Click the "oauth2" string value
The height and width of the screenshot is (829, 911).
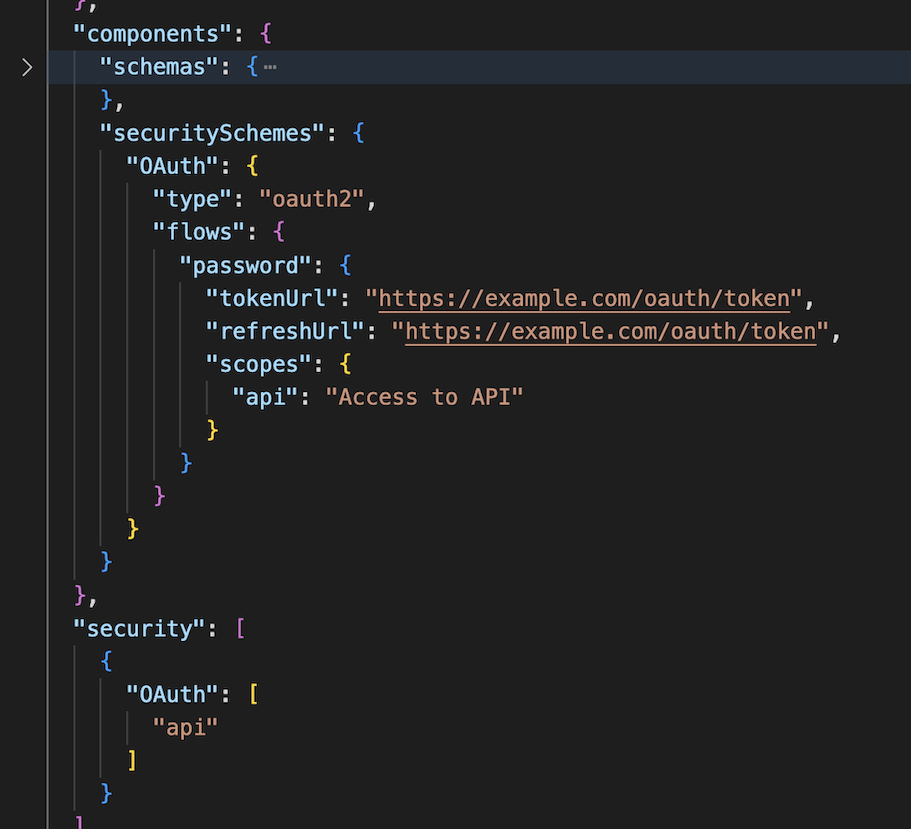(x=309, y=199)
